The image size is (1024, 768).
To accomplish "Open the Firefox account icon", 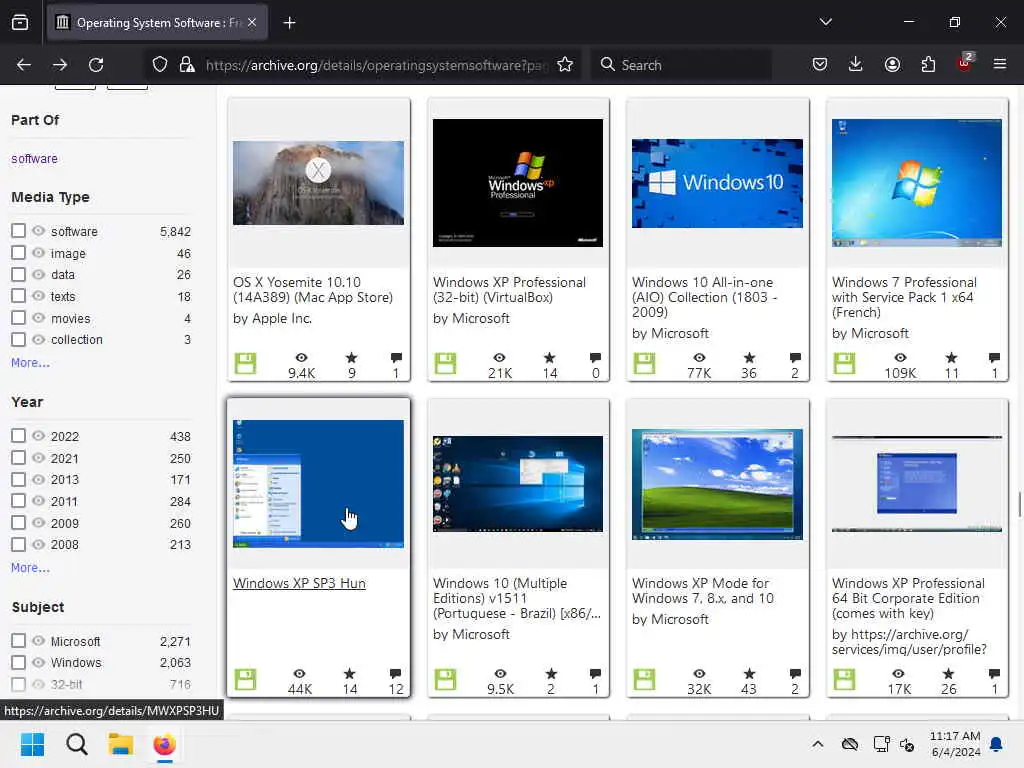I will 892,64.
